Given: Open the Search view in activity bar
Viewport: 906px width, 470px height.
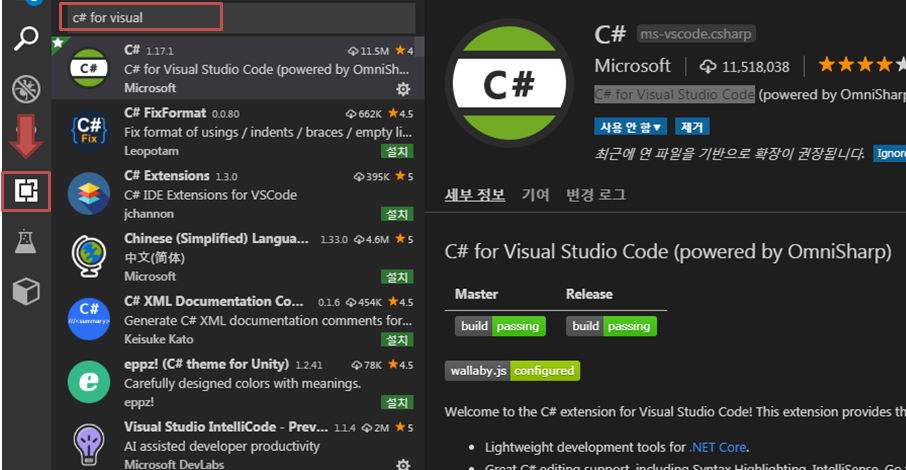Looking at the screenshot, I should 26,39.
